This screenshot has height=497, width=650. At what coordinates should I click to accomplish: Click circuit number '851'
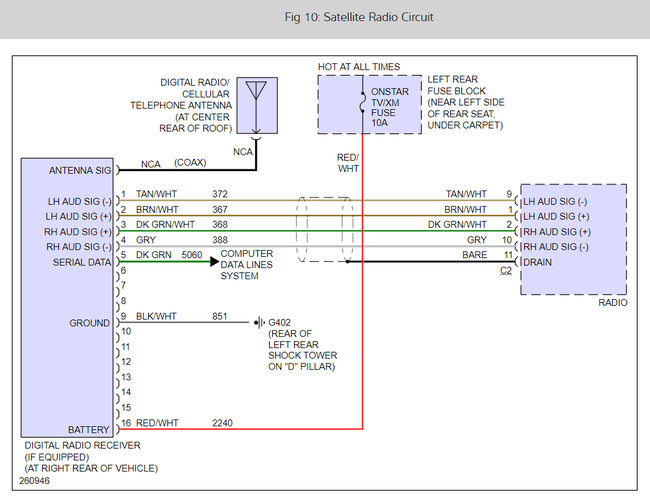tap(220, 316)
